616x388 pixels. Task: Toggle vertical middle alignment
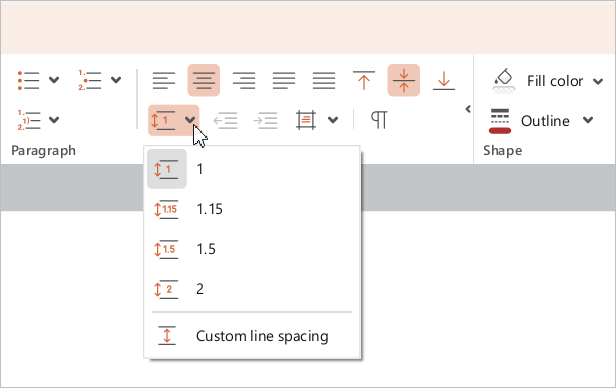(403, 80)
